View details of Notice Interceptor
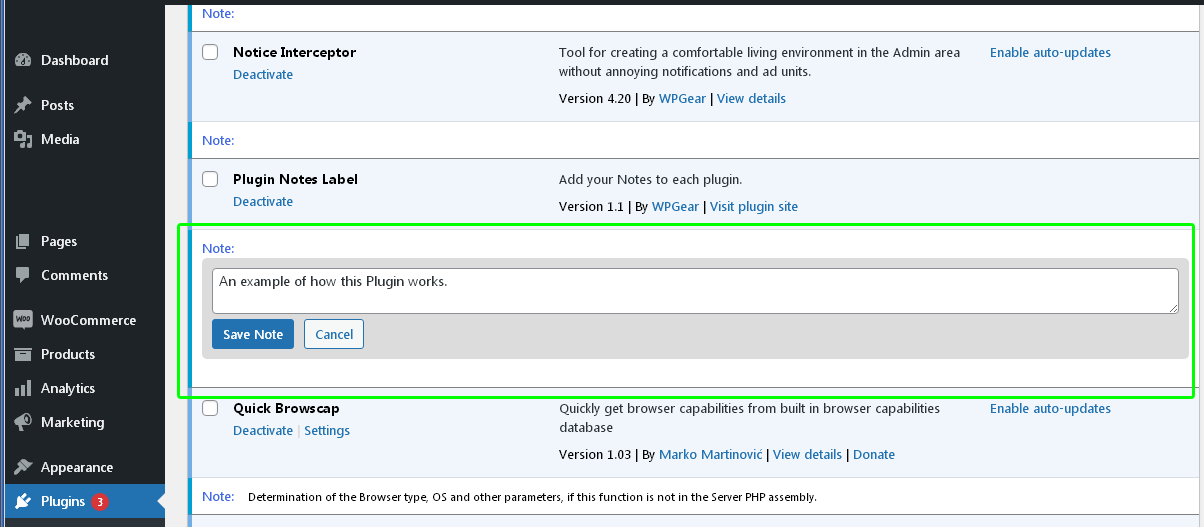The height and width of the screenshot is (527, 1204). [751, 98]
